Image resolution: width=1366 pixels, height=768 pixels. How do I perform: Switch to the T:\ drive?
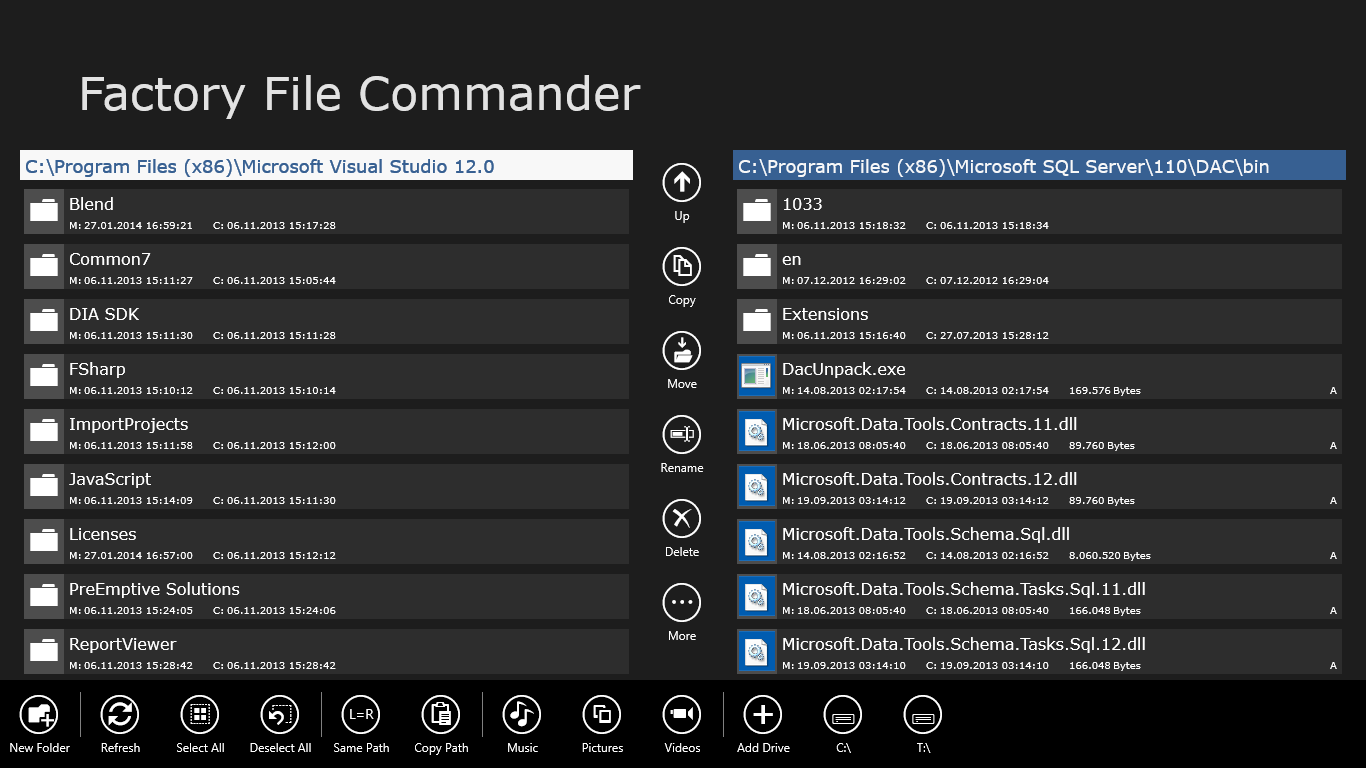click(x=923, y=715)
